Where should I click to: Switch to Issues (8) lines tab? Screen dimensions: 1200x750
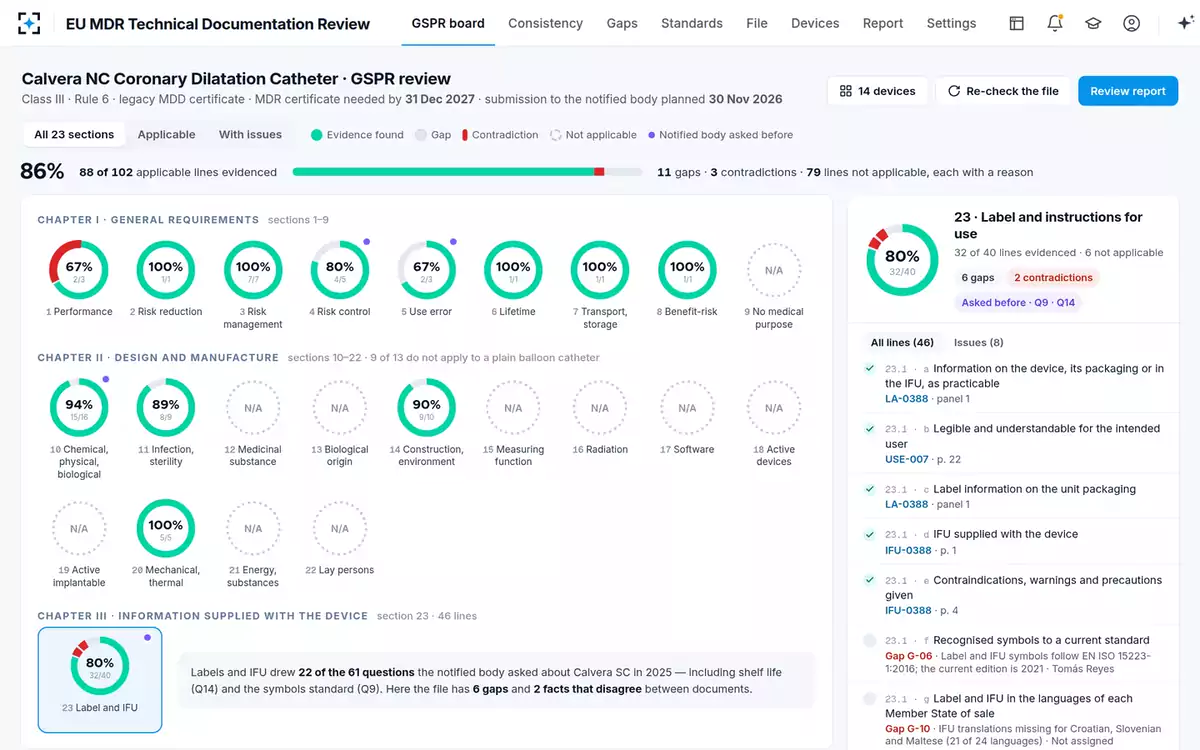point(979,343)
